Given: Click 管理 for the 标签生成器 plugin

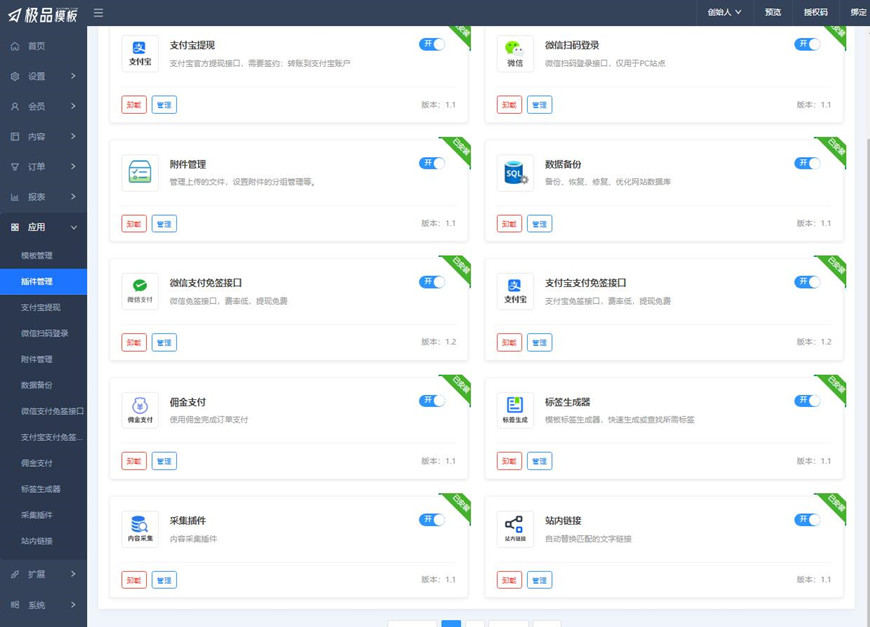Looking at the screenshot, I should [539, 462].
